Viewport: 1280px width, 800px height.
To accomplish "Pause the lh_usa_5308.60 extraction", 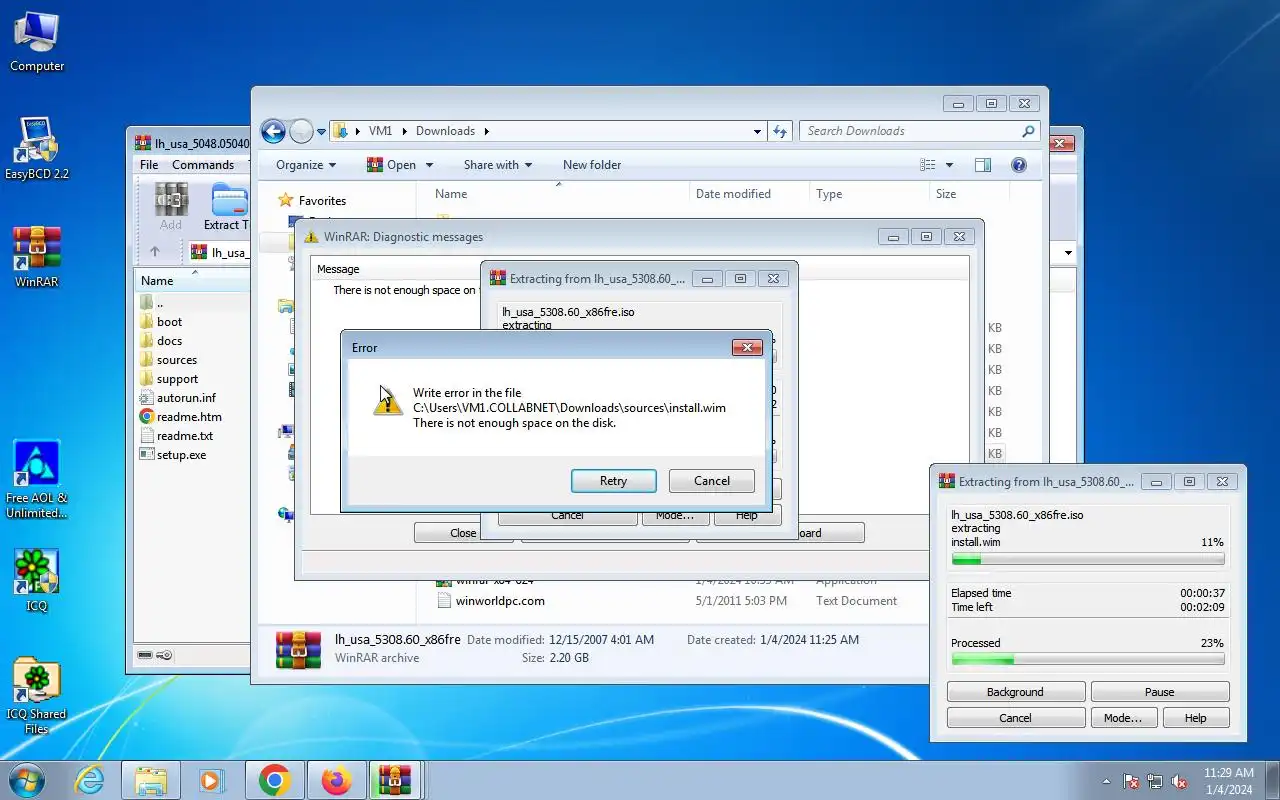I will coord(1160,692).
